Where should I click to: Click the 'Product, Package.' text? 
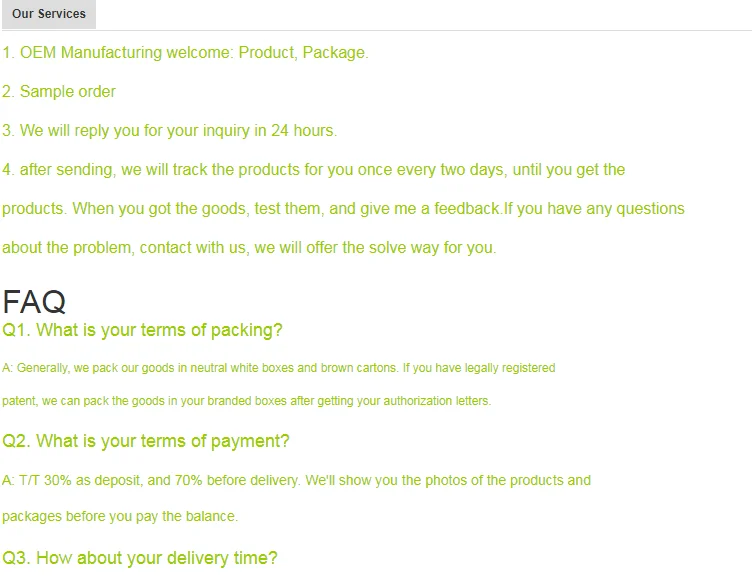pyautogui.click(x=303, y=53)
